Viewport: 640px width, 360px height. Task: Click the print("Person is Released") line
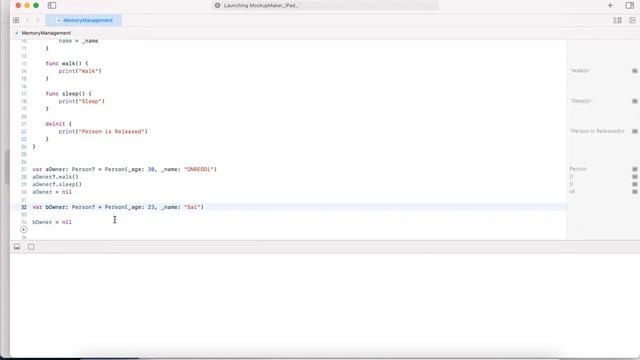pos(103,131)
